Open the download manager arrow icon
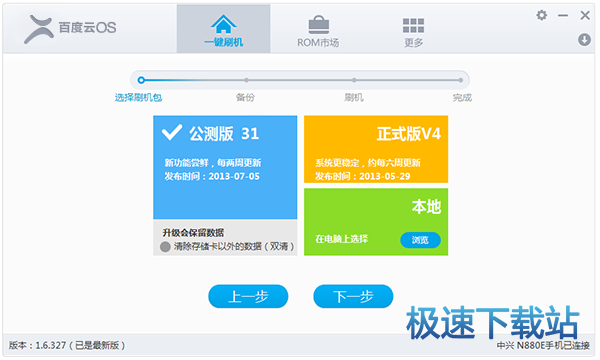 click(x=584, y=39)
